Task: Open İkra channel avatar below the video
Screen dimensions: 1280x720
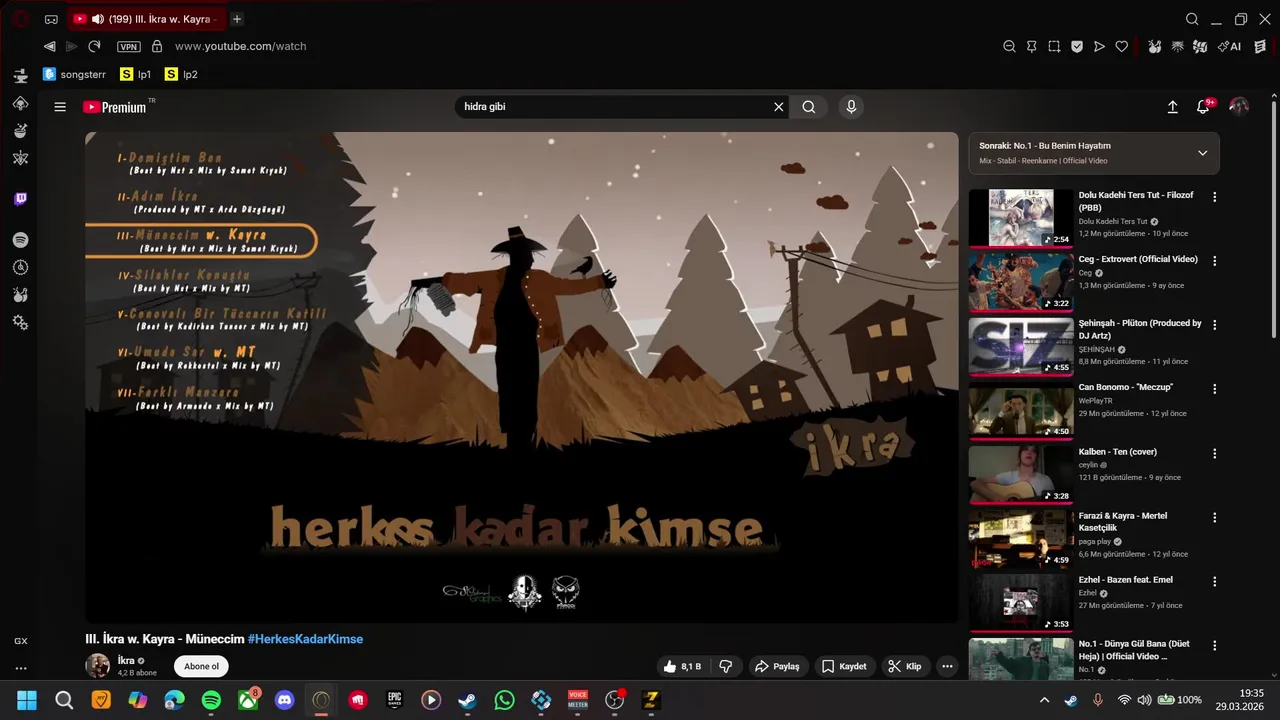Action: click(98, 666)
